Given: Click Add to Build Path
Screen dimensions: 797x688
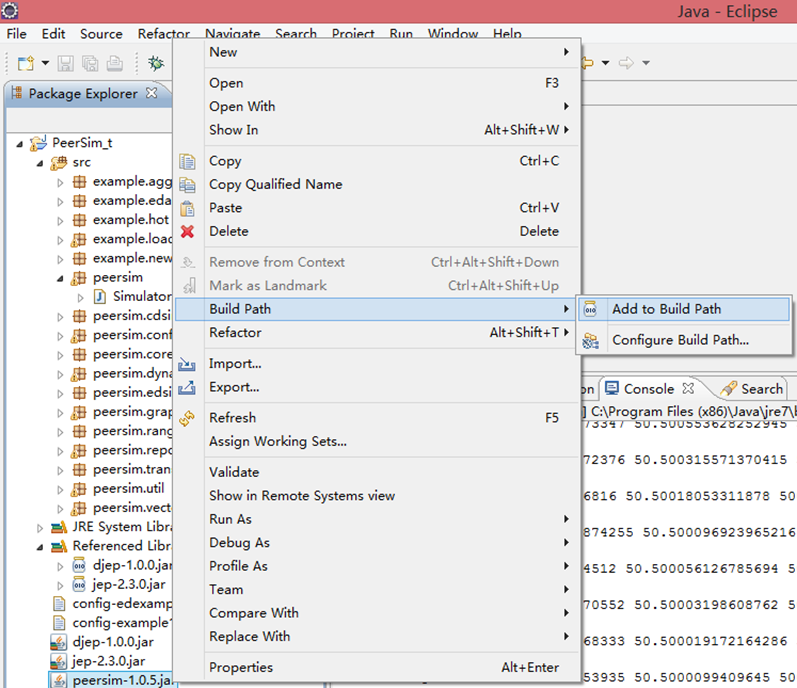Looking at the screenshot, I should point(684,309).
